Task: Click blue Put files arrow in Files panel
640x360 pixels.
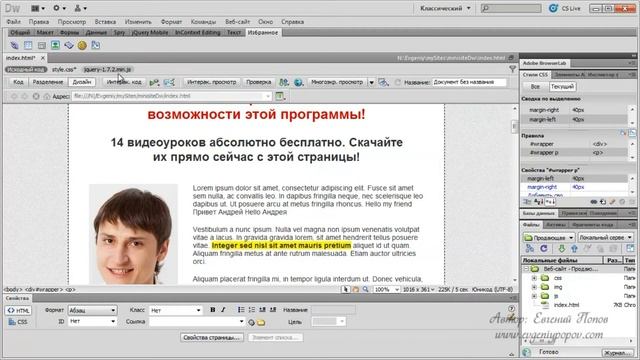Action: [574, 249]
